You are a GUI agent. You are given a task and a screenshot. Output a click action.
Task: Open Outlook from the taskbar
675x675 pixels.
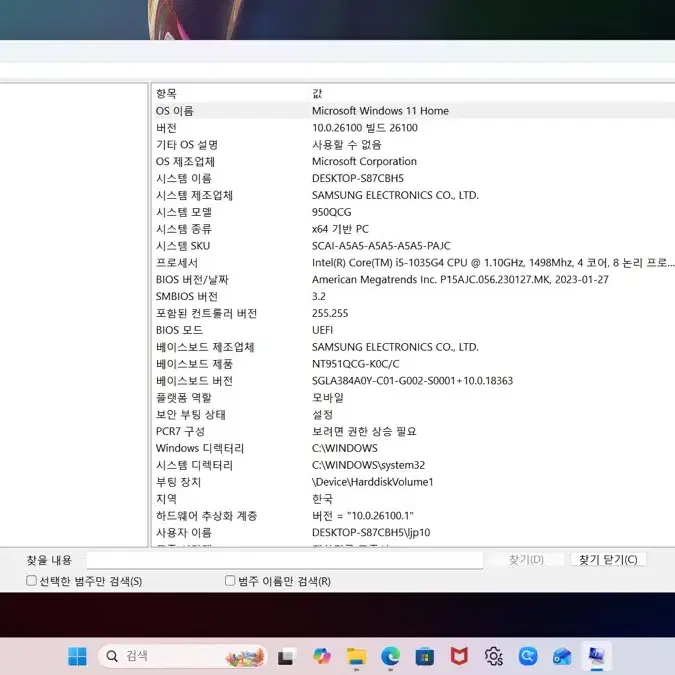point(562,656)
